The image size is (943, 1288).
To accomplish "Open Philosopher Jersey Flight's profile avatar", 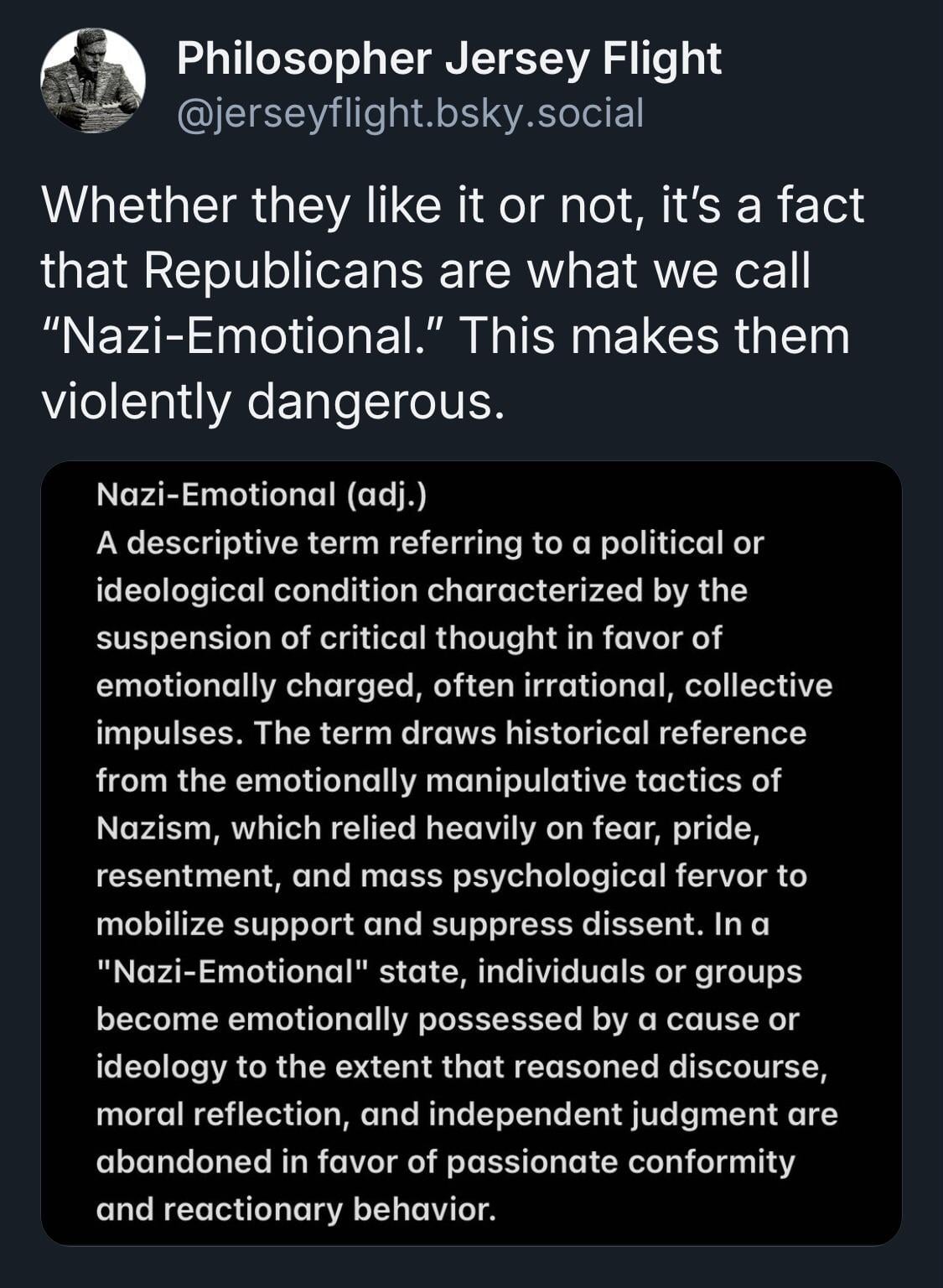I will 93,80.
